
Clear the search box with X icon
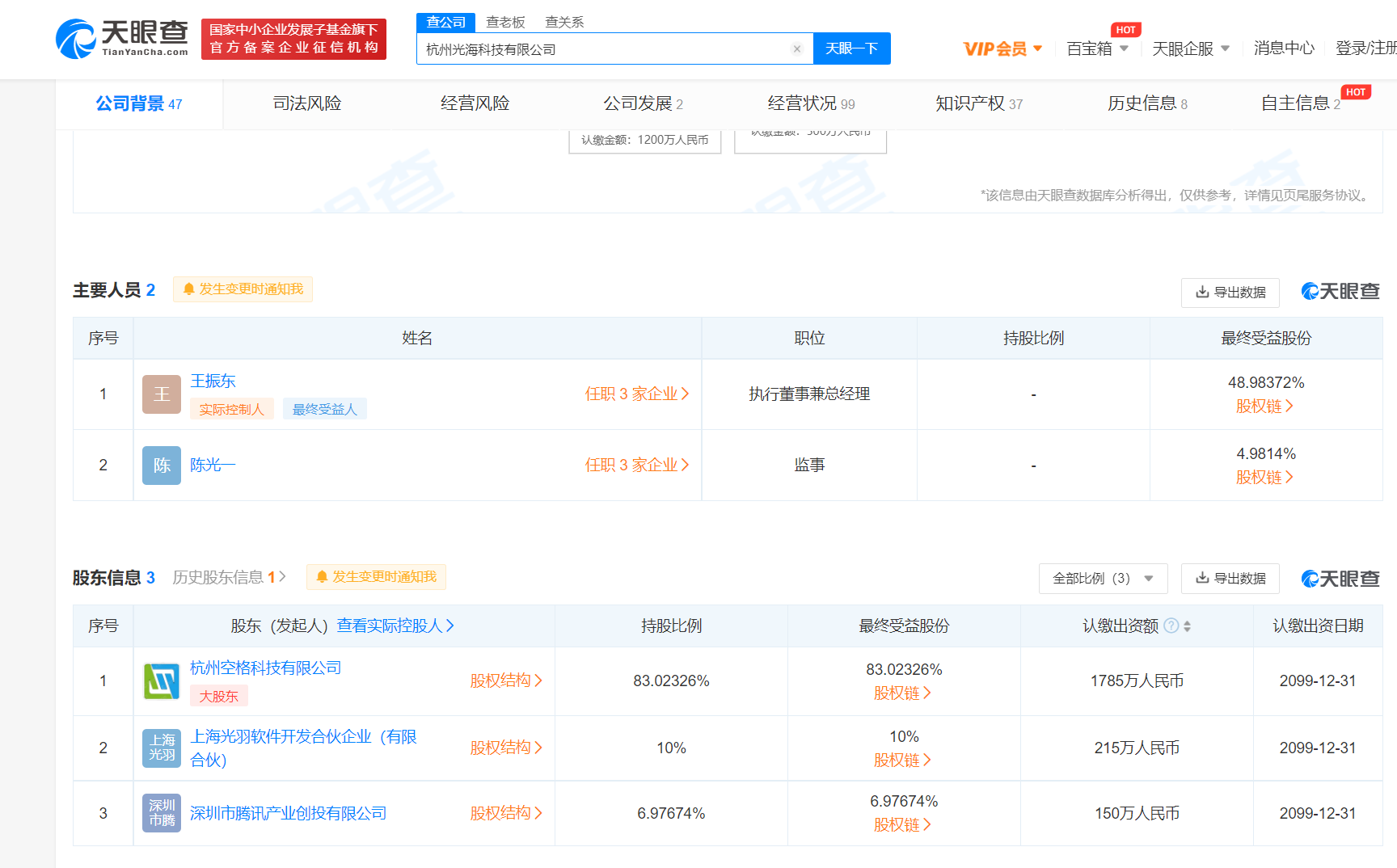(x=796, y=49)
